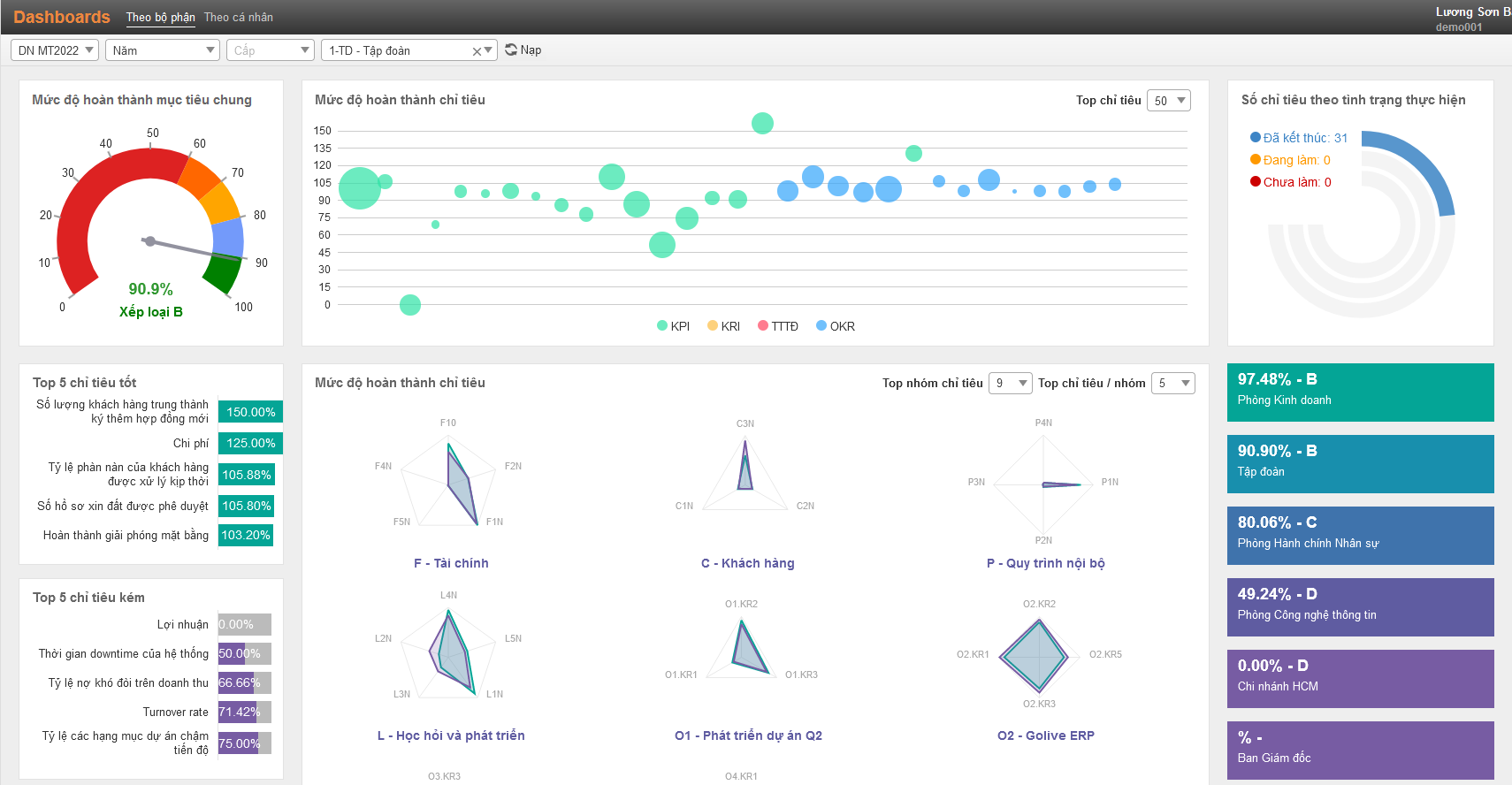Click the P - Quy trình nội bộ radar chart
The height and width of the screenshot is (785, 1512).
click(1043, 484)
